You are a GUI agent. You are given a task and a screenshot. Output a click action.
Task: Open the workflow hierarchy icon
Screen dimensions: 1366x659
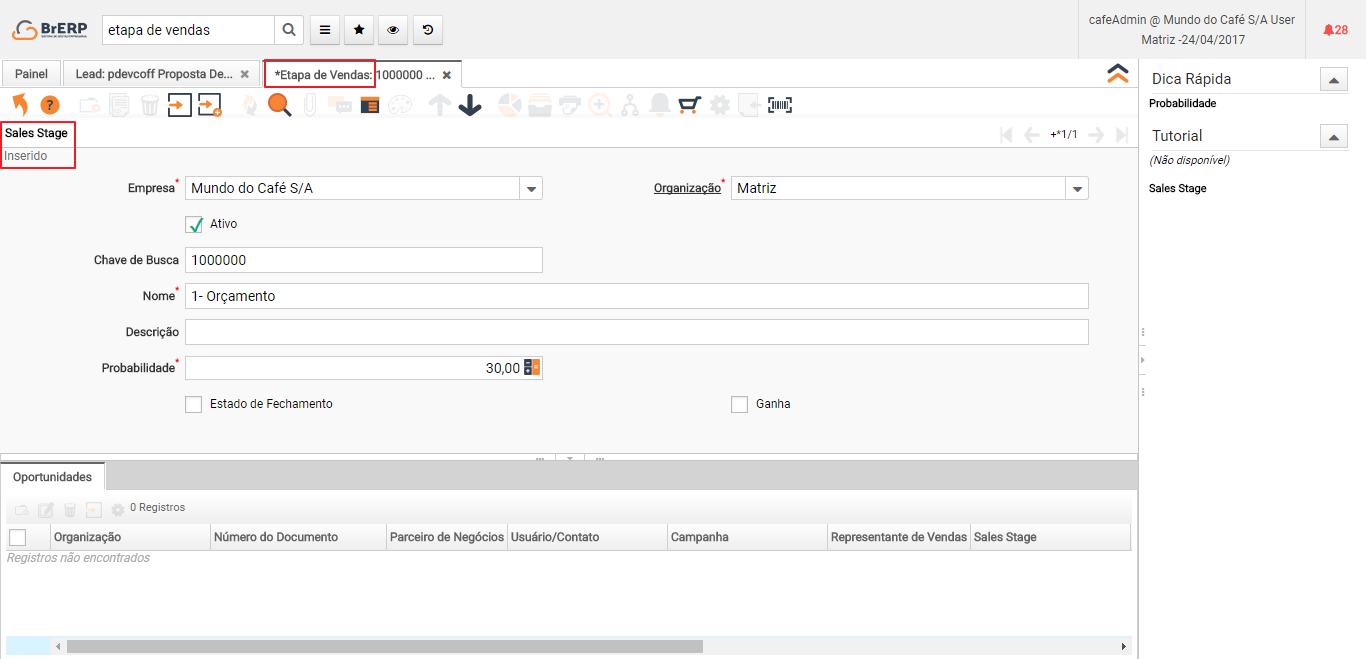(x=630, y=105)
